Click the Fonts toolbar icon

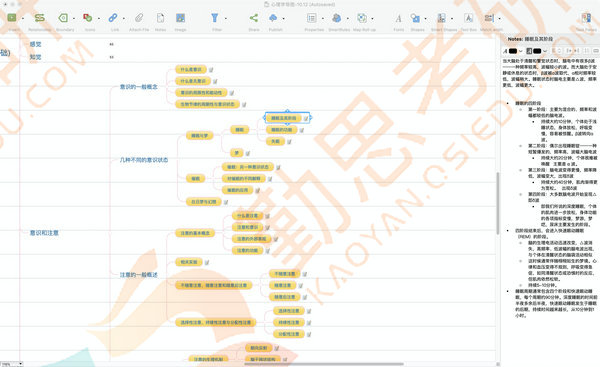point(398,18)
